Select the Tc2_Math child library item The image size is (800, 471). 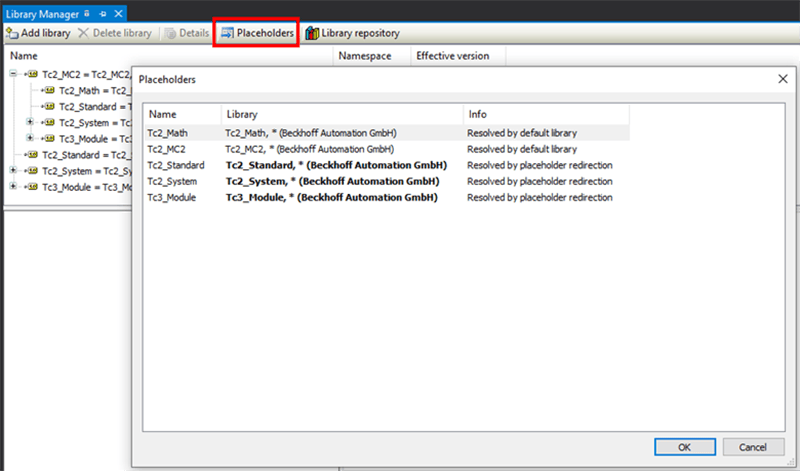coord(94,90)
